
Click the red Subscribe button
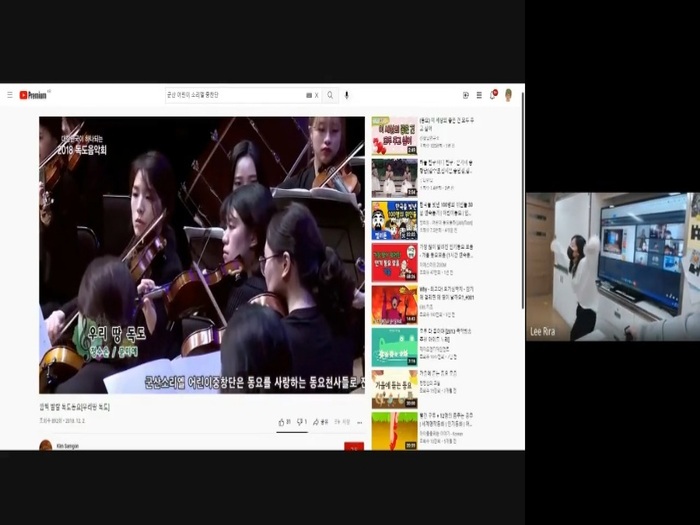354,446
